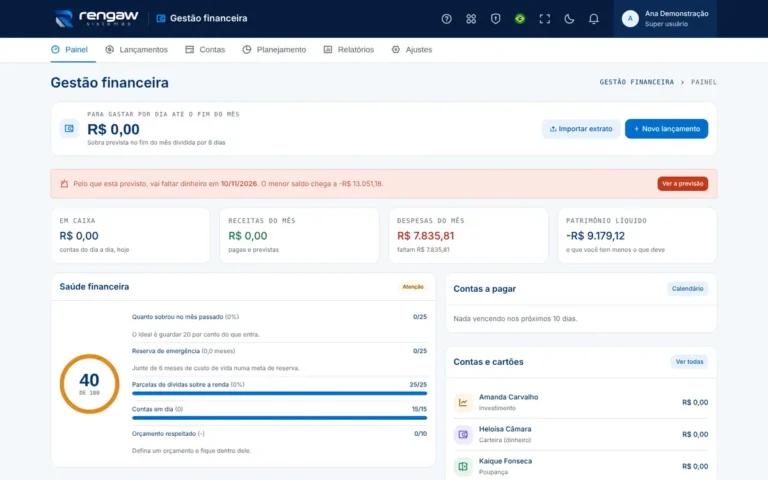
Task: Click the Atenção badge in Saúde financeira
Action: point(413,287)
